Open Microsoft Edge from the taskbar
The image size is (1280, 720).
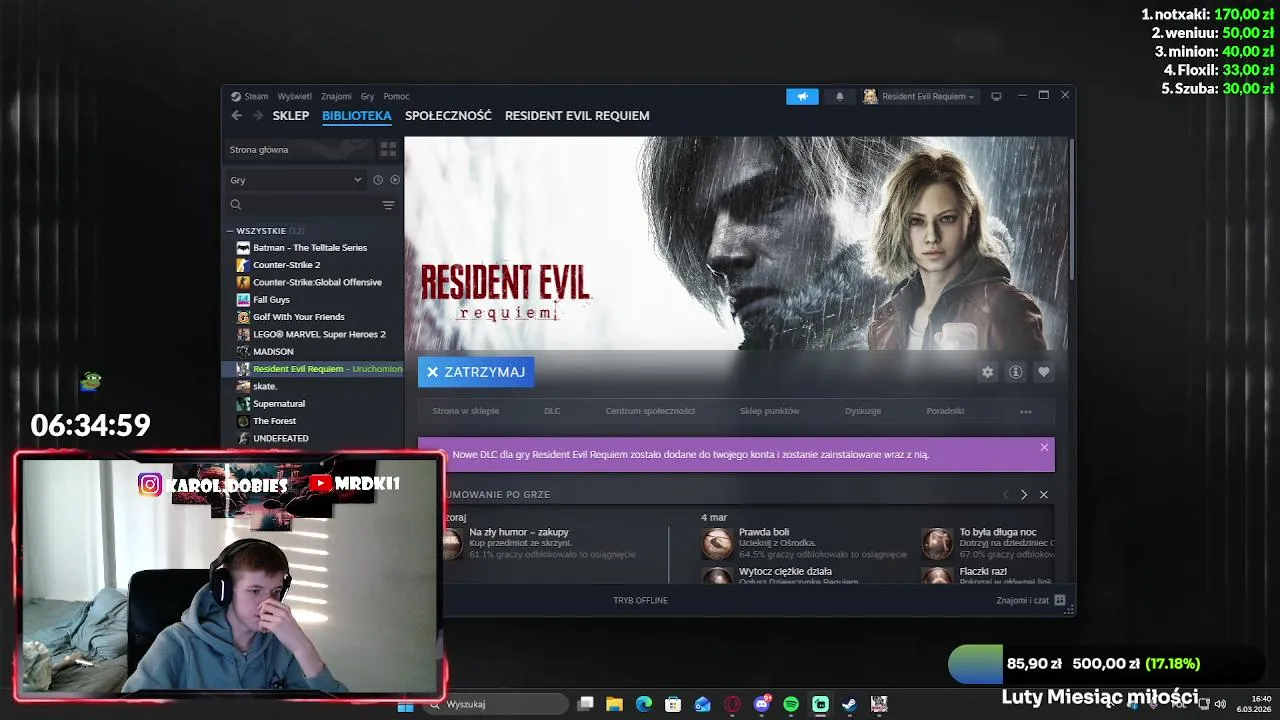(x=644, y=704)
